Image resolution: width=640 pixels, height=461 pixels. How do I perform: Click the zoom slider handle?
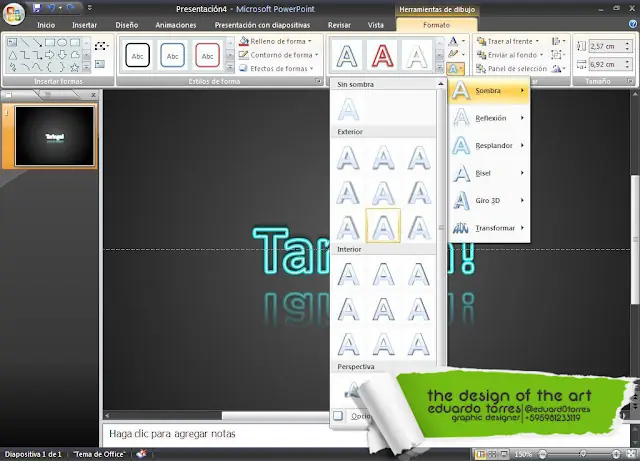pyautogui.click(x=583, y=454)
